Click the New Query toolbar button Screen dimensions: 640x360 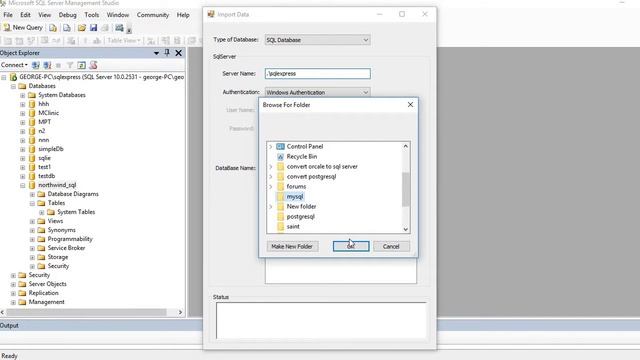click(23, 28)
